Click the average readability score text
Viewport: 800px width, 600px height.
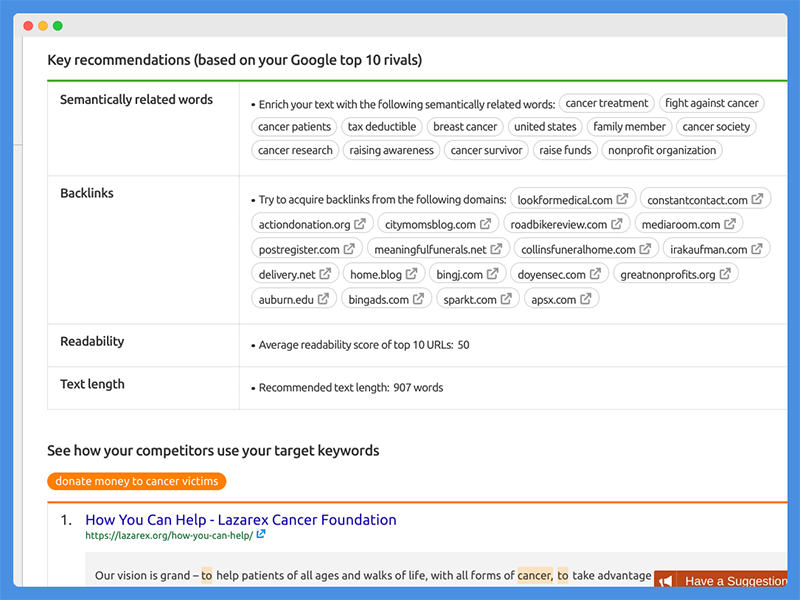tap(364, 345)
